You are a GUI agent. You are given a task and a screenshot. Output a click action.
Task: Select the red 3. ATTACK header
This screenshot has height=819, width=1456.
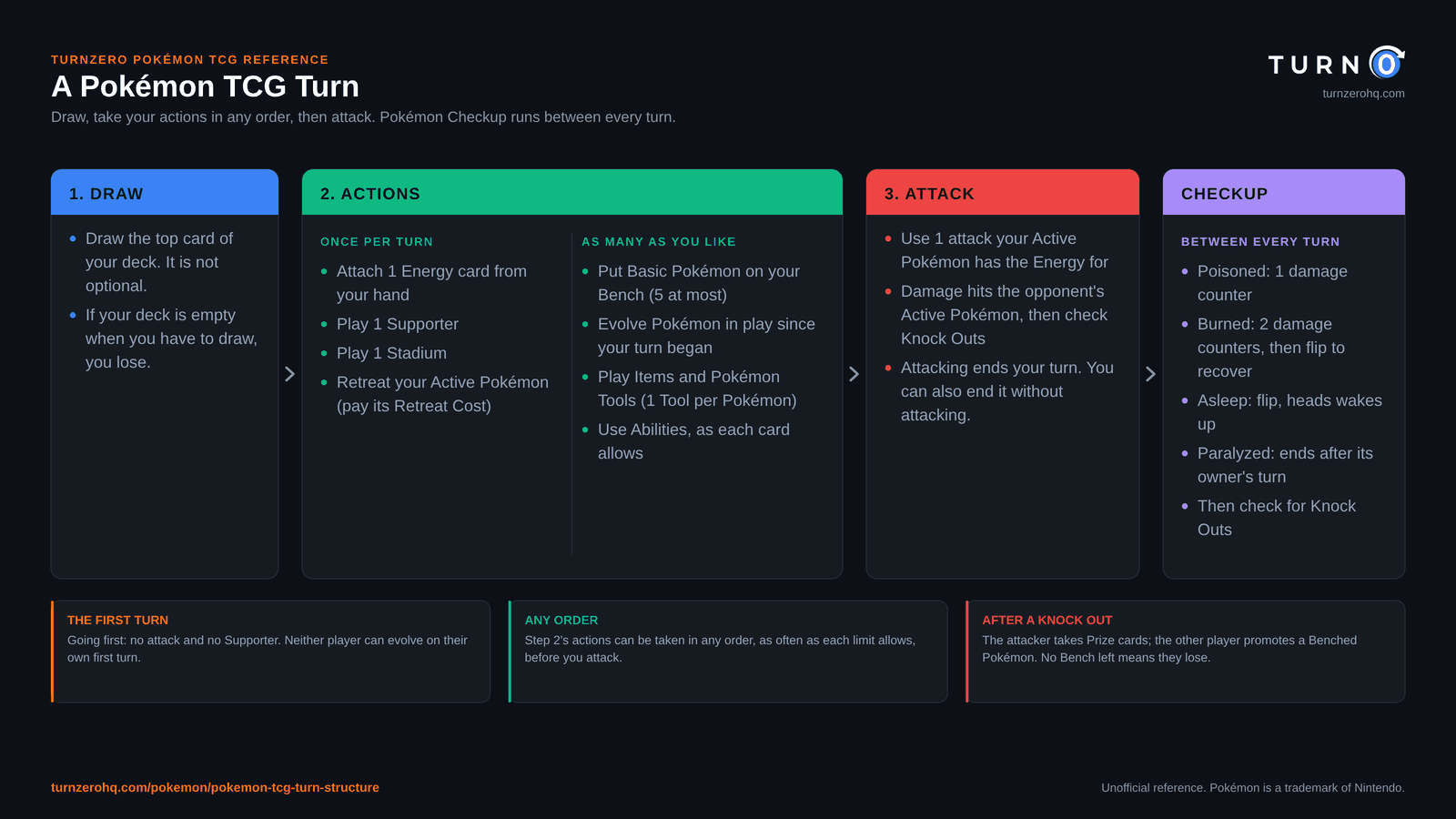[x=1002, y=193]
